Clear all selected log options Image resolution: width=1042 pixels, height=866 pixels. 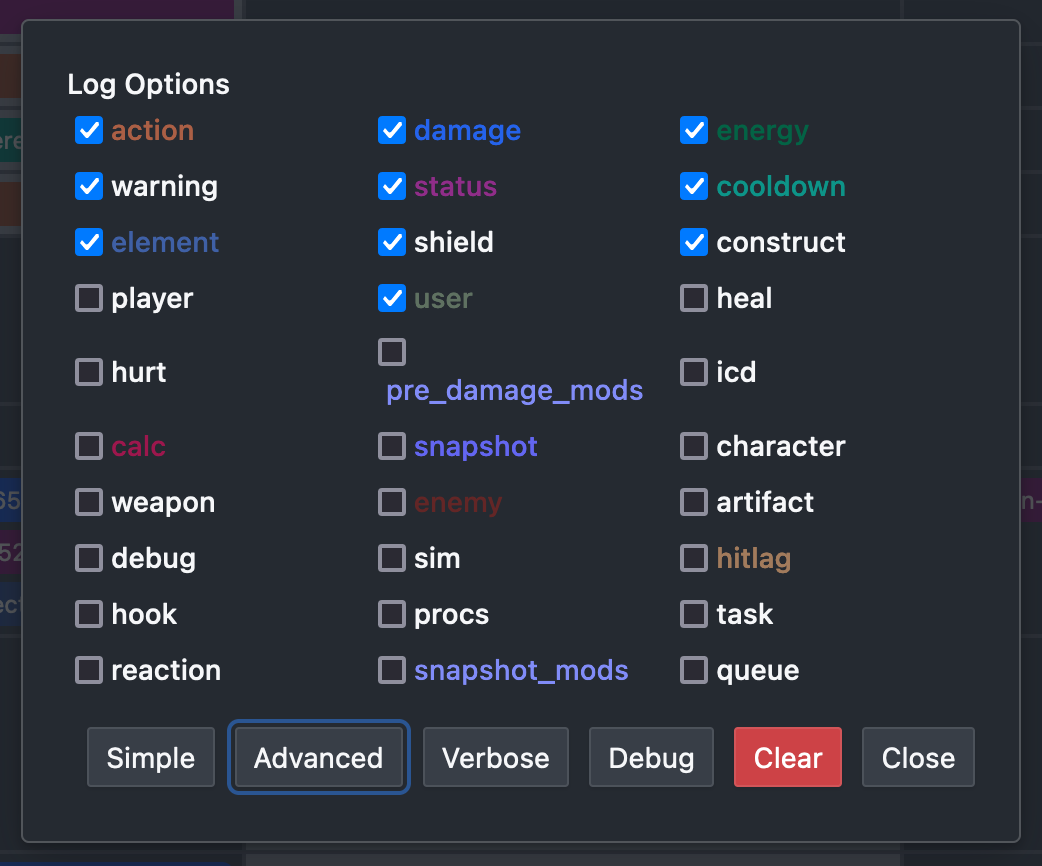point(788,757)
